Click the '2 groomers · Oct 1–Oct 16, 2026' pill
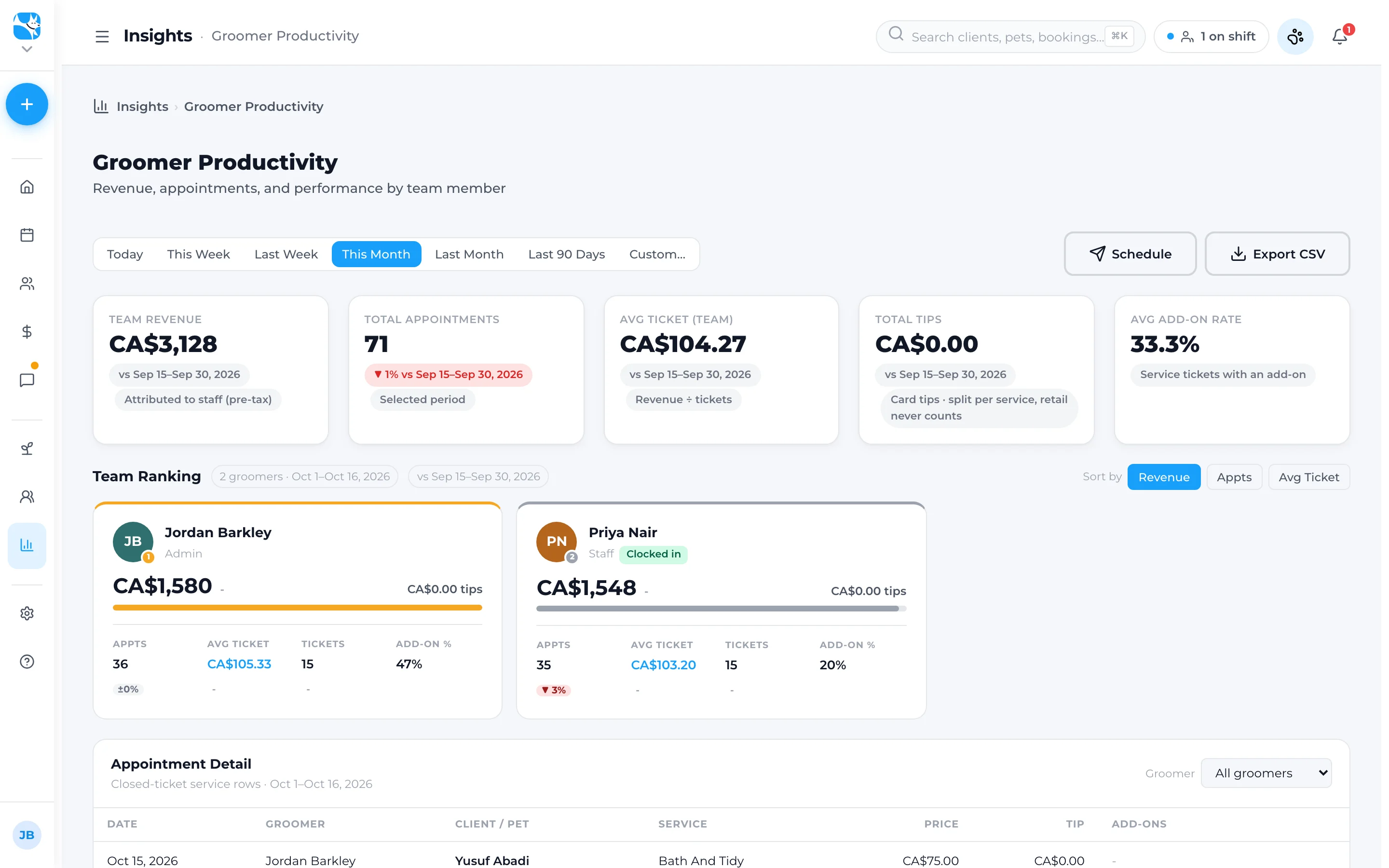The image size is (1389, 868). [x=305, y=476]
